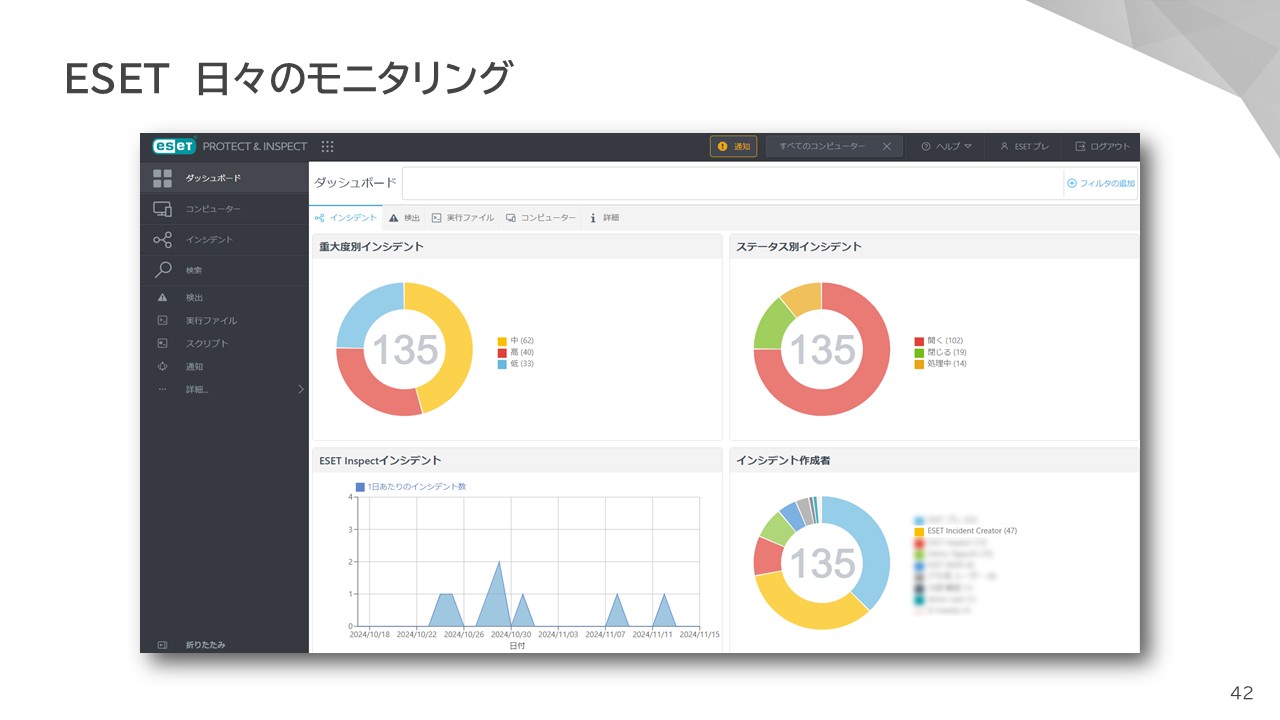The height and width of the screenshot is (720, 1280).
Task: Clear the すべてのコンピューター filter with X
Action: coord(886,147)
